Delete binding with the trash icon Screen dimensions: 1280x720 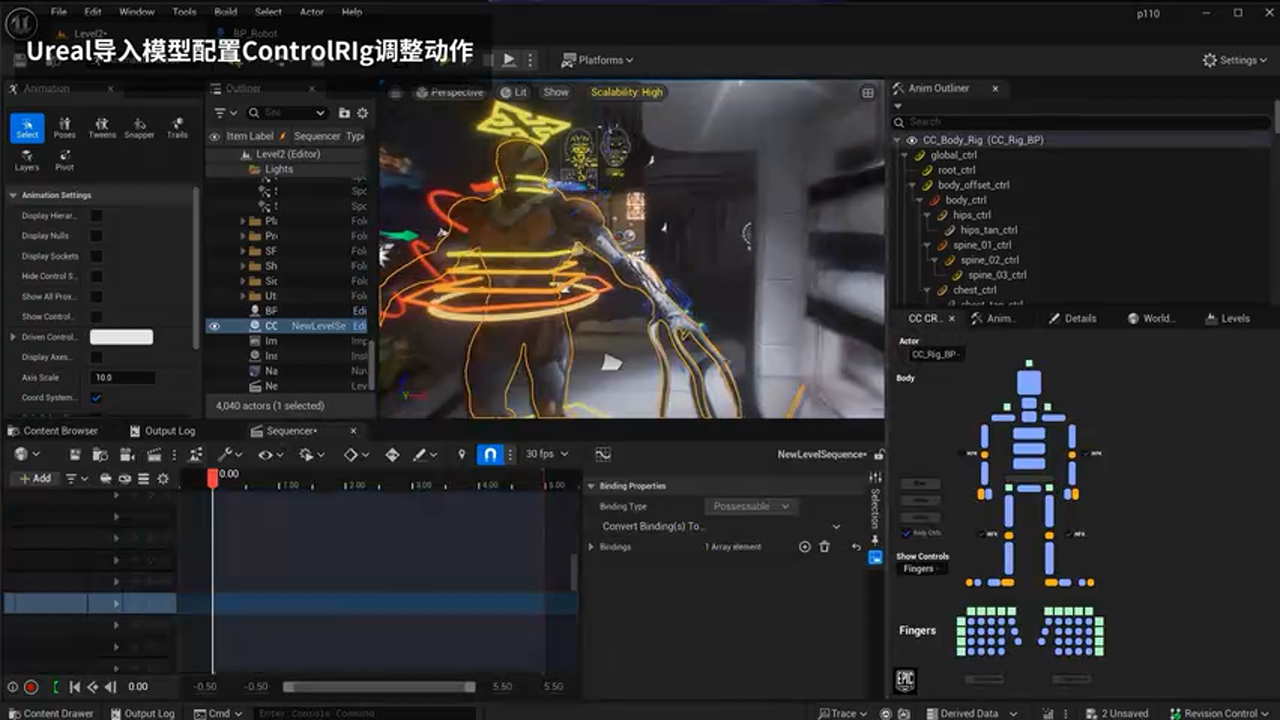[x=825, y=547]
